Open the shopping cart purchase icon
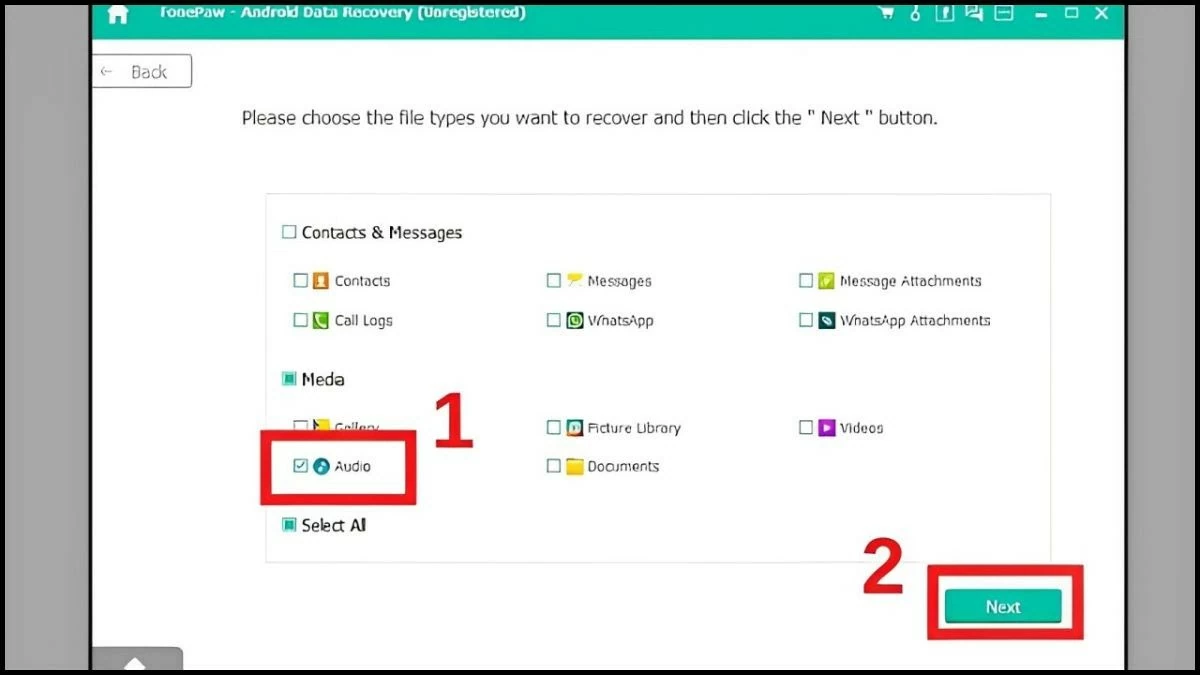1200x675 pixels. 885,13
